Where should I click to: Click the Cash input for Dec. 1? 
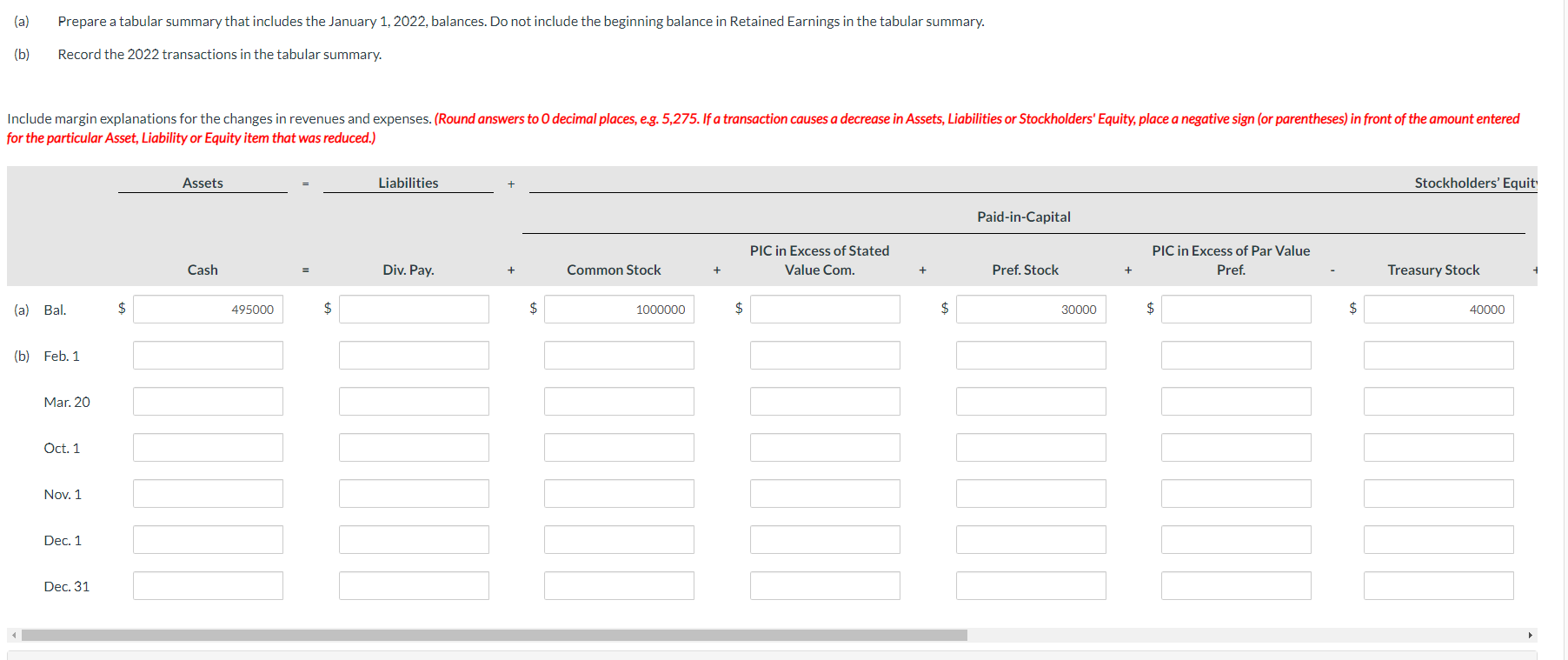click(x=208, y=539)
